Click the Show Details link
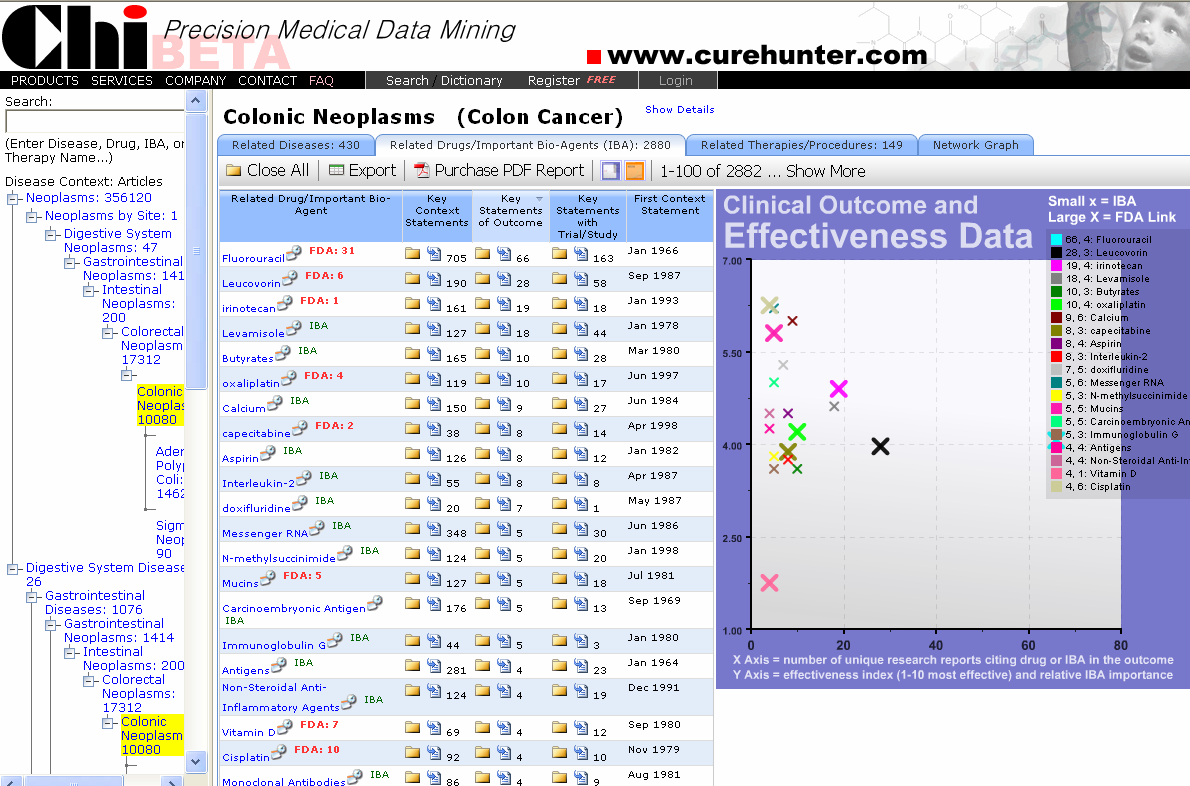1190x786 pixels. click(x=679, y=109)
